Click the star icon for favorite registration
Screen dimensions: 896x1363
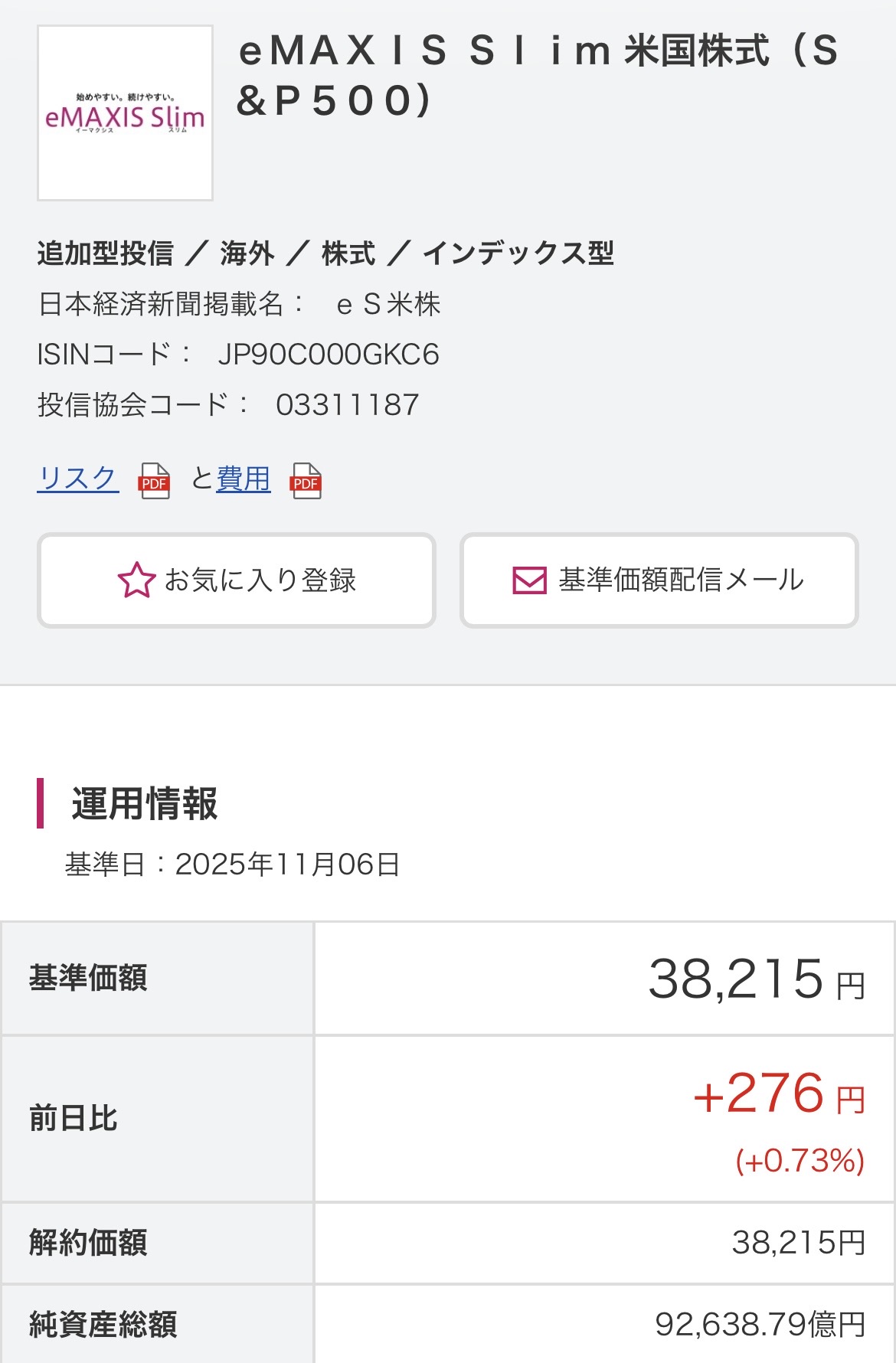[x=136, y=580]
